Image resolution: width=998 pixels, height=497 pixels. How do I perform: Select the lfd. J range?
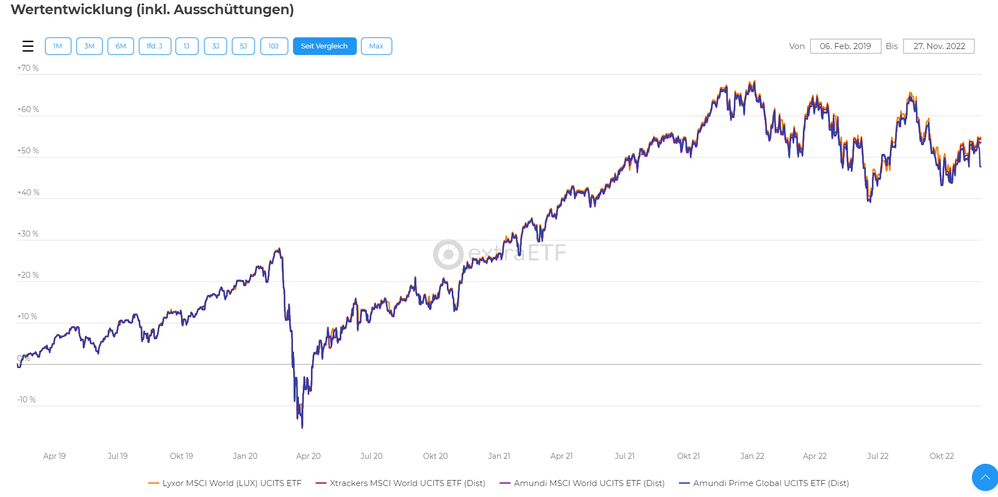pyautogui.click(x=154, y=46)
